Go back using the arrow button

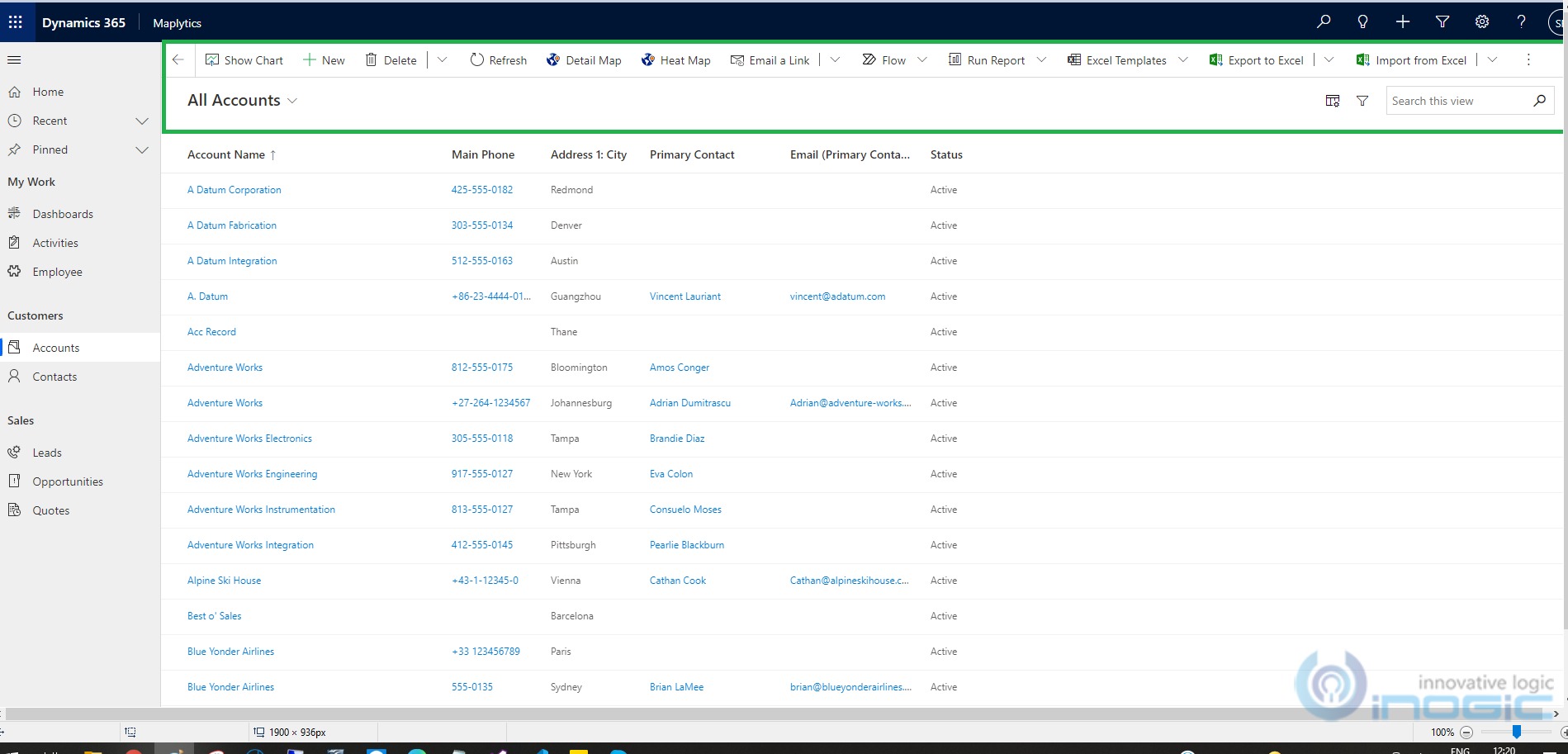click(178, 59)
